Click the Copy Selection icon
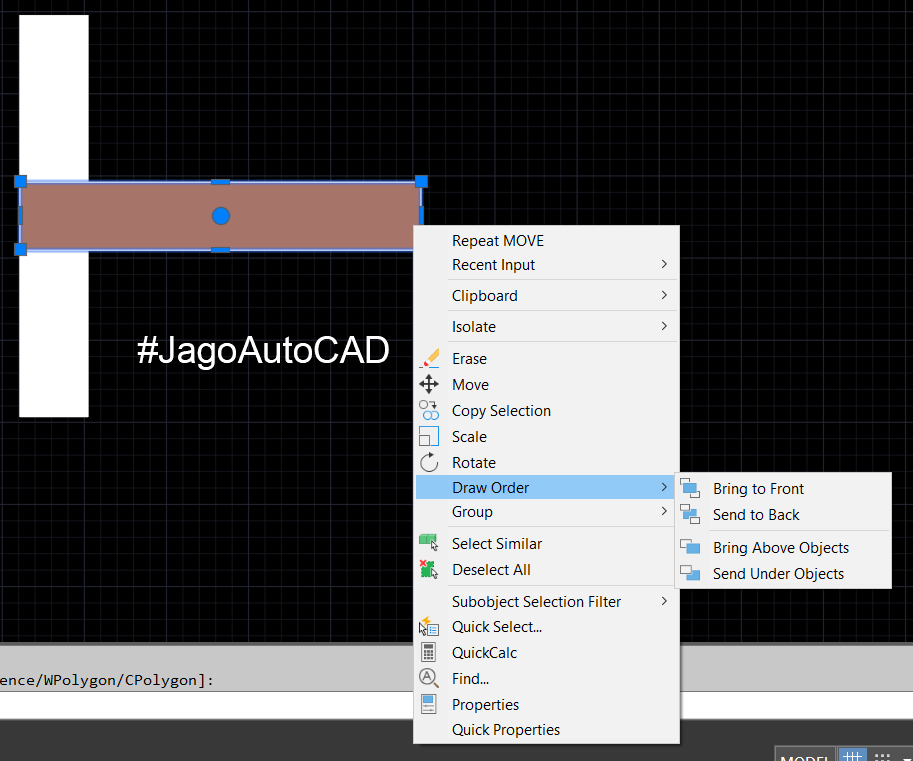This screenshot has width=913, height=761. point(427,410)
